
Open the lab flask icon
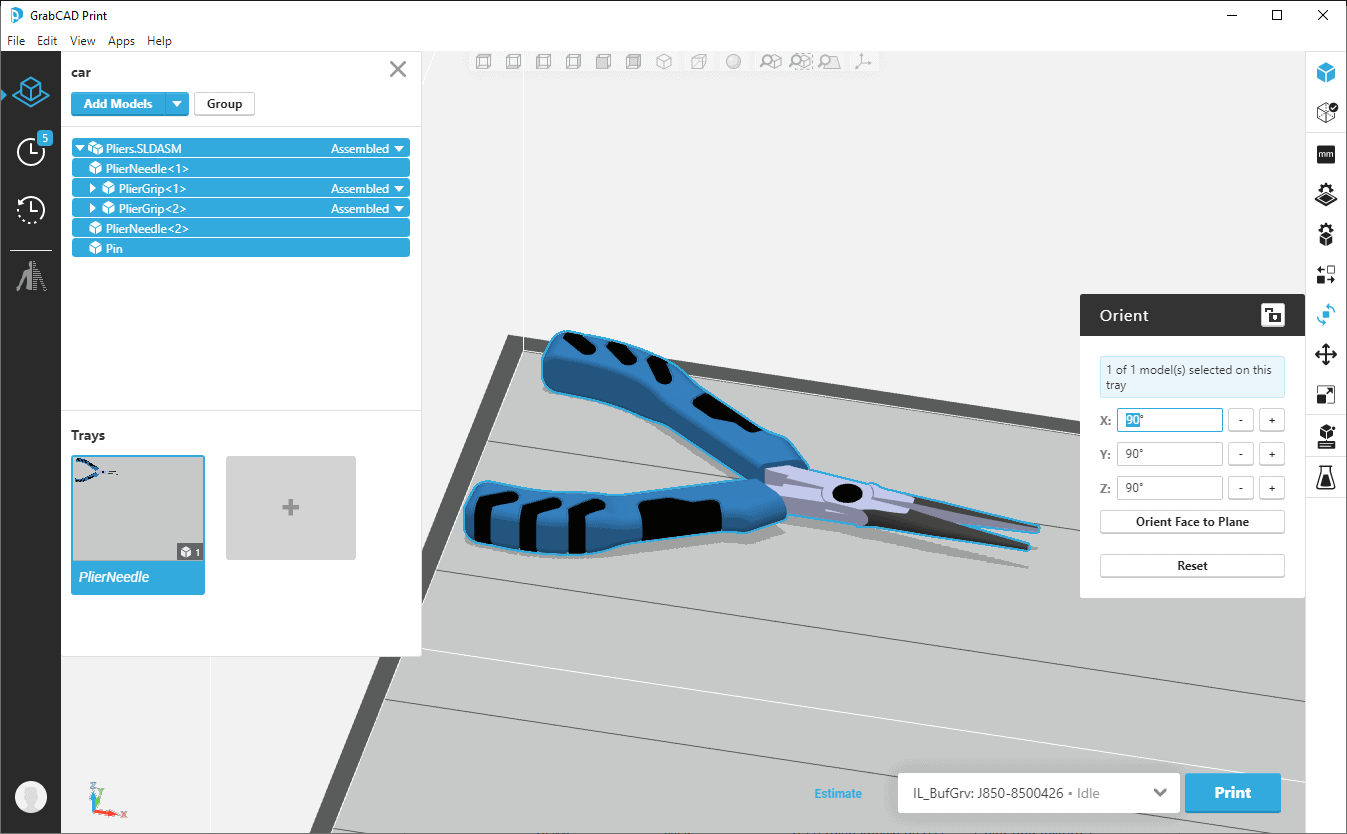point(1326,477)
